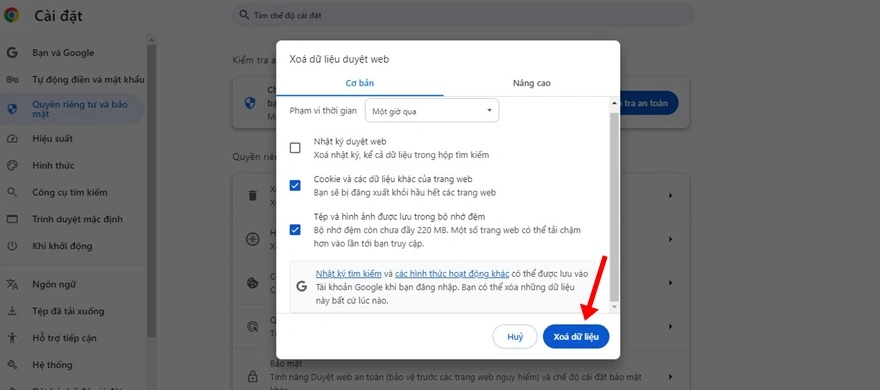Click the safety check button behind dialog

click(649, 103)
